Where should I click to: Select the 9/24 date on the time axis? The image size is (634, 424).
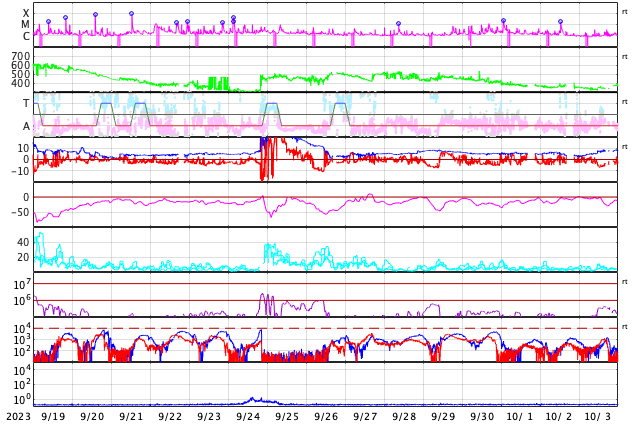[x=247, y=416]
